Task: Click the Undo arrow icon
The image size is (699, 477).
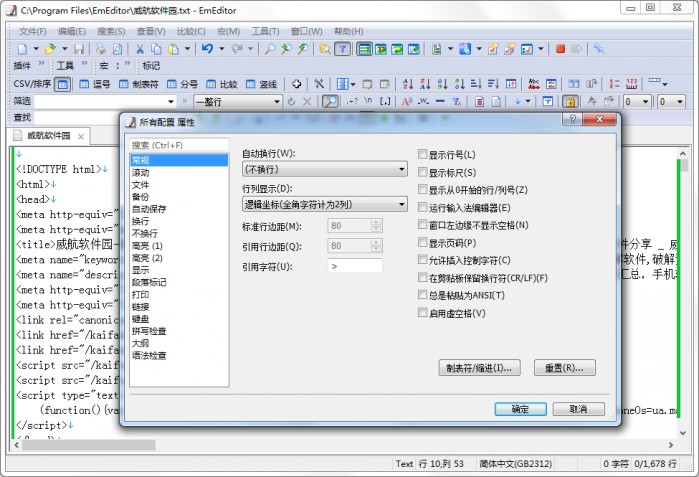Action: (207, 49)
